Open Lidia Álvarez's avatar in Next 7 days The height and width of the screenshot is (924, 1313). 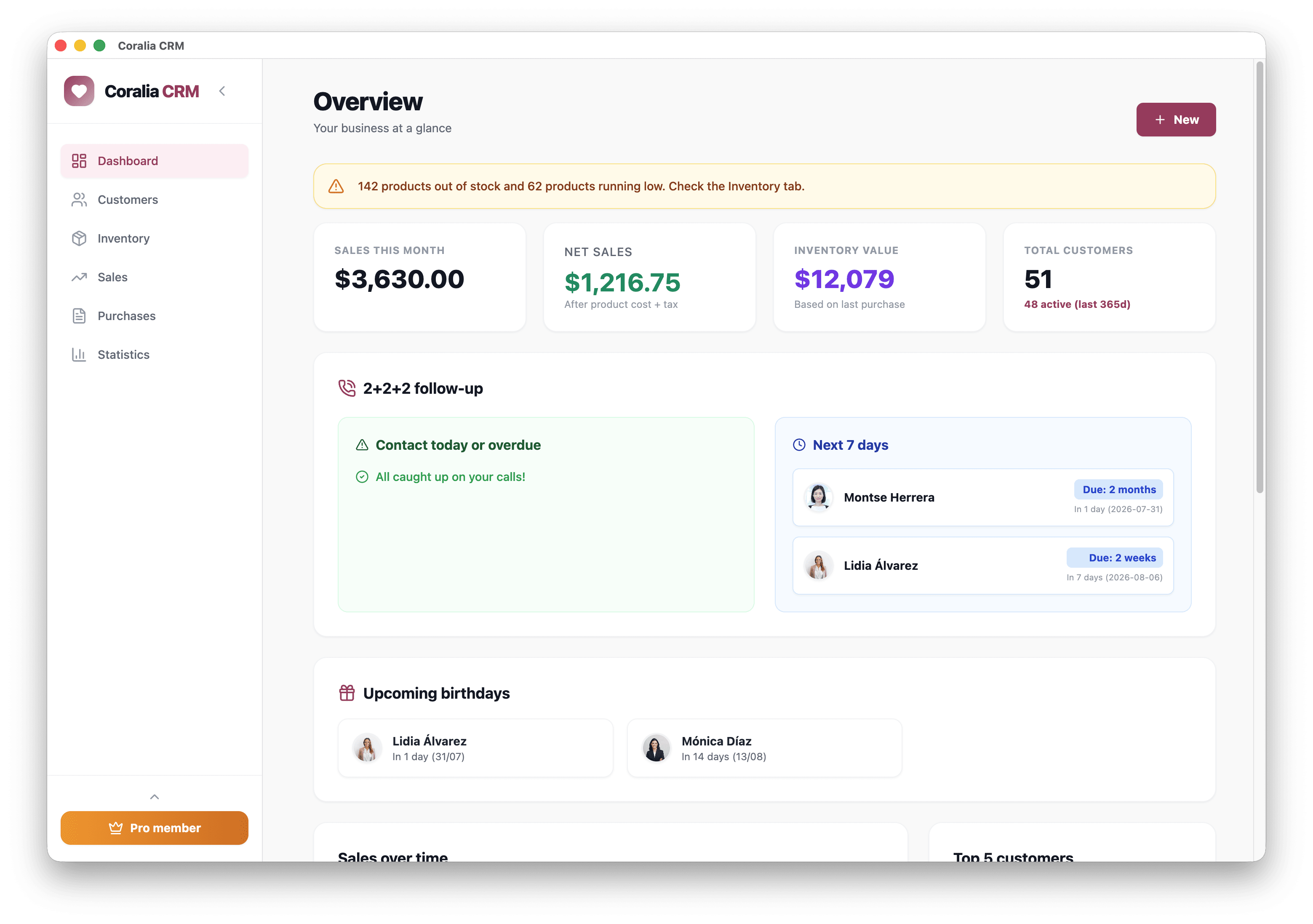tap(818, 566)
